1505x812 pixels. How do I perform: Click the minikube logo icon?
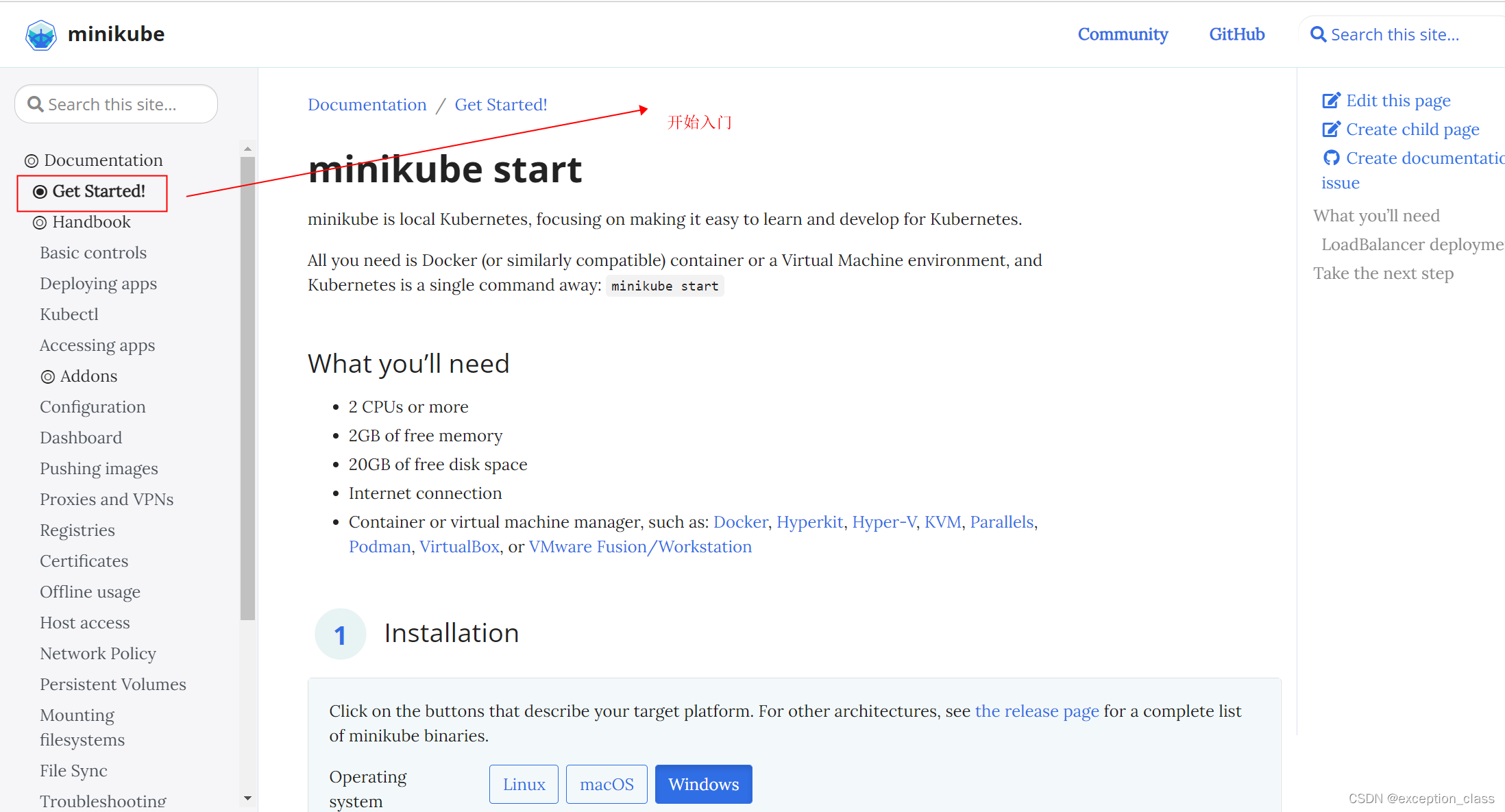coord(40,35)
